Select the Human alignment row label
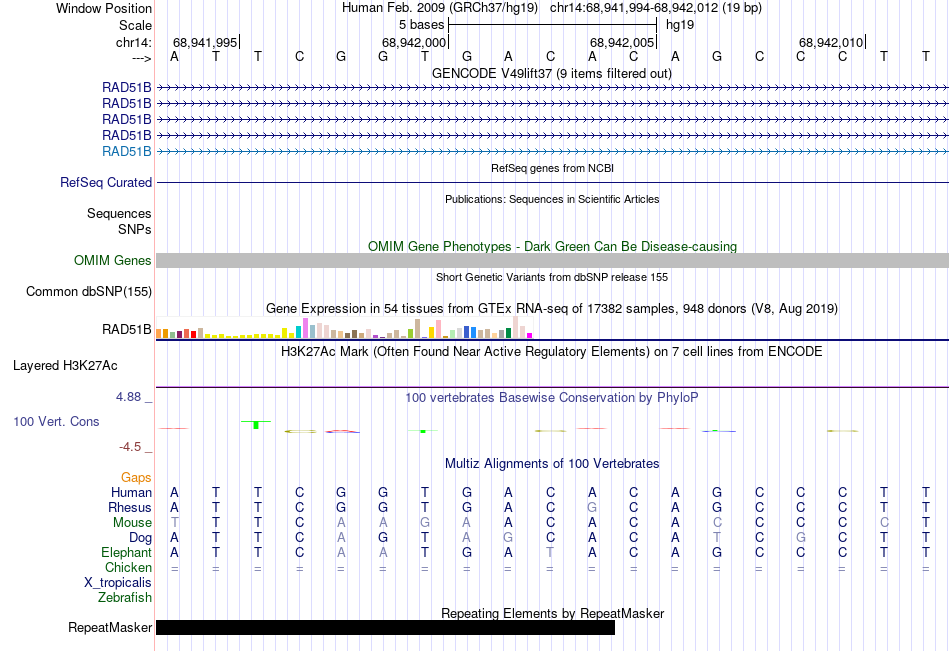 [x=131, y=492]
